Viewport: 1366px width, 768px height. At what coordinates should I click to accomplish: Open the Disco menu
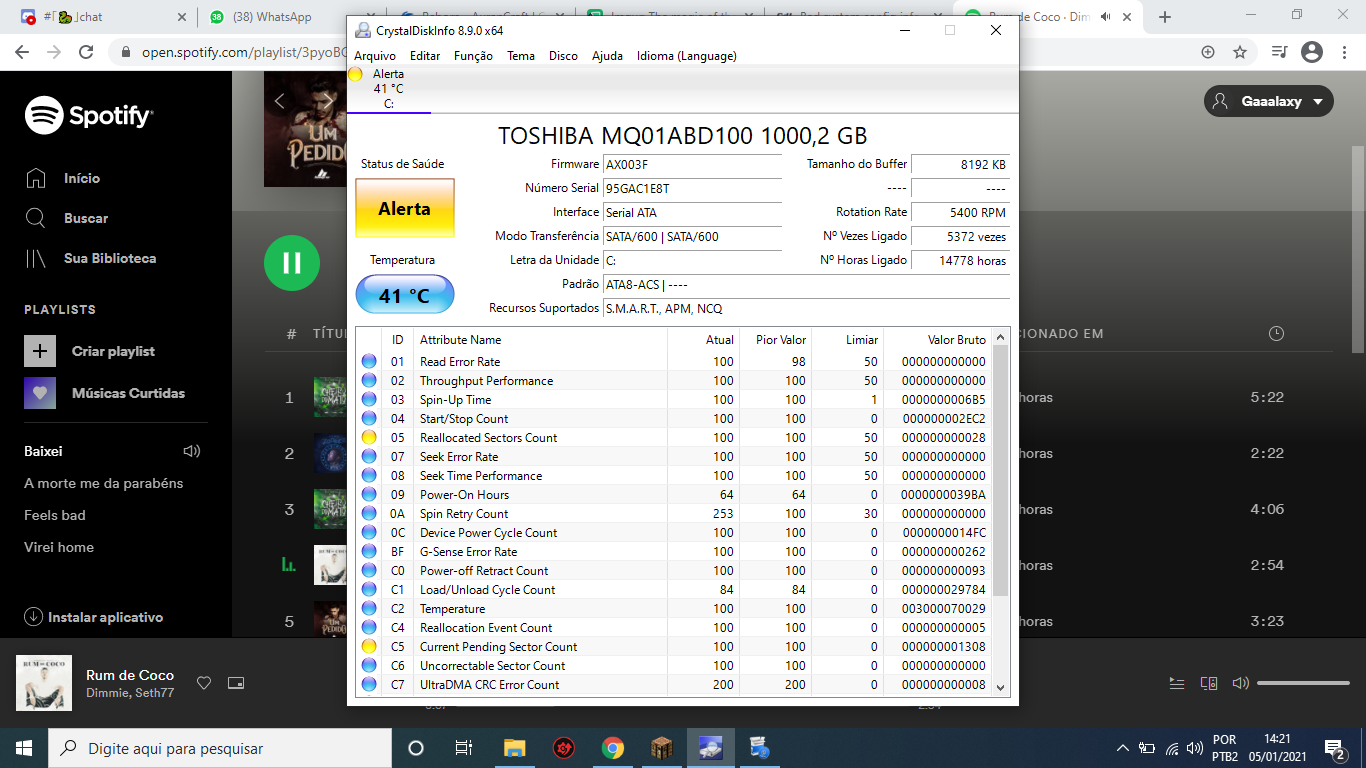[x=563, y=56]
